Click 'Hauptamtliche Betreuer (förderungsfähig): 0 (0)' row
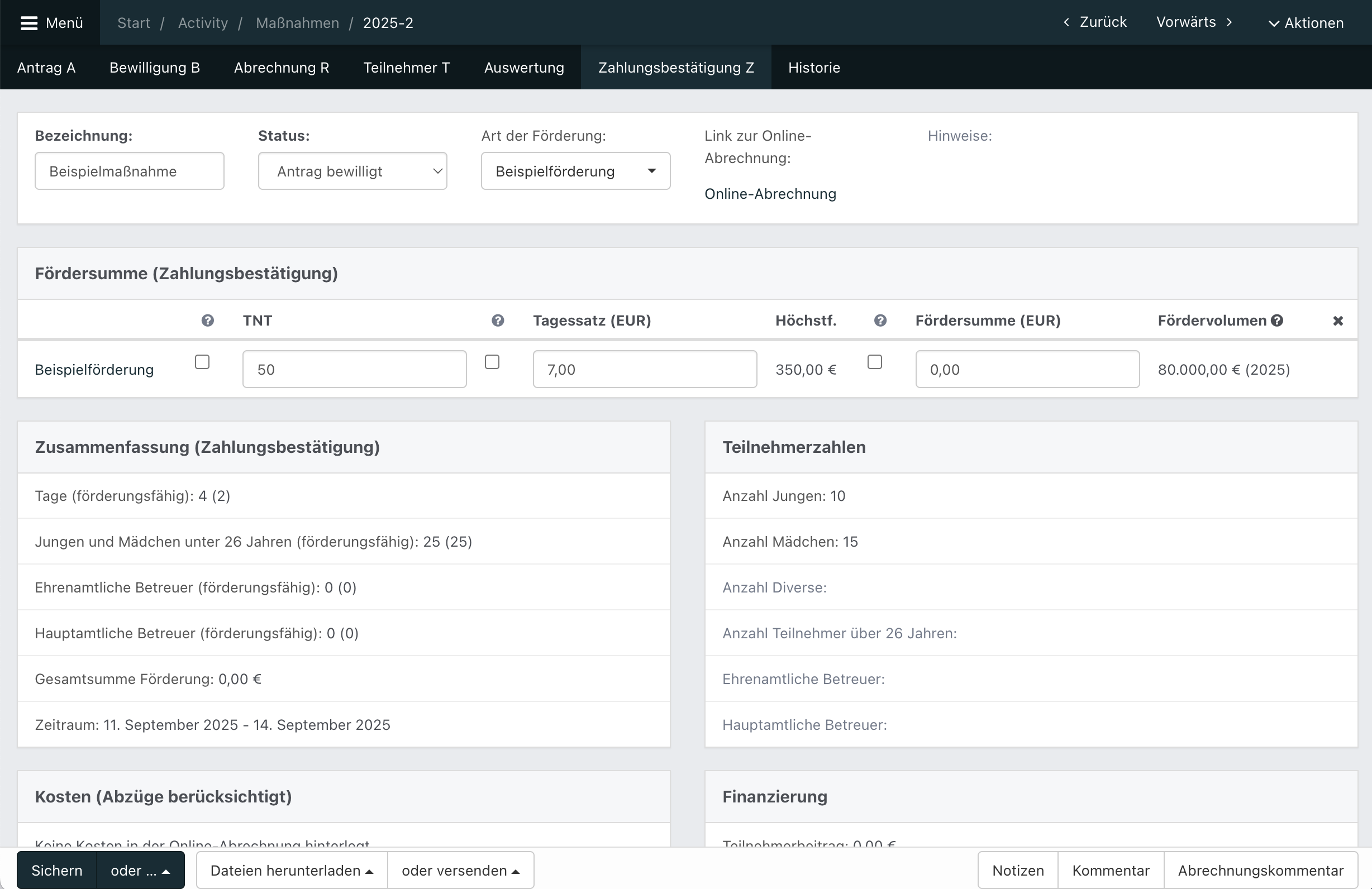The width and height of the screenshot is (1372, 889). pos(344,633)
